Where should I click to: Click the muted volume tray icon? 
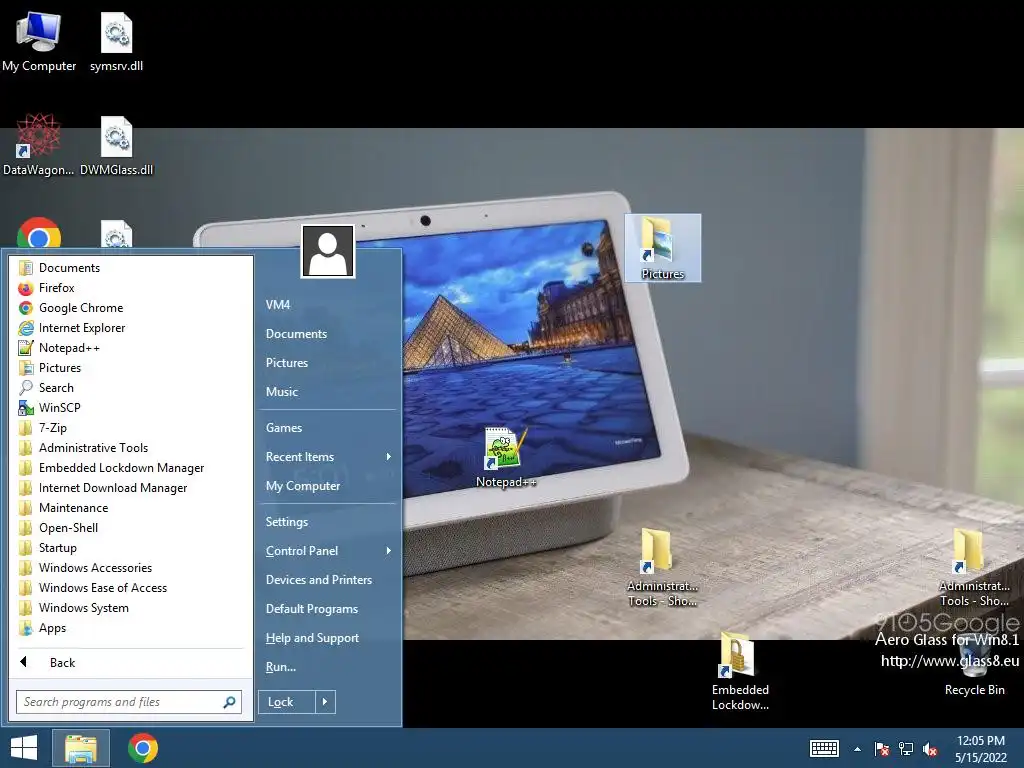(931, 749)
